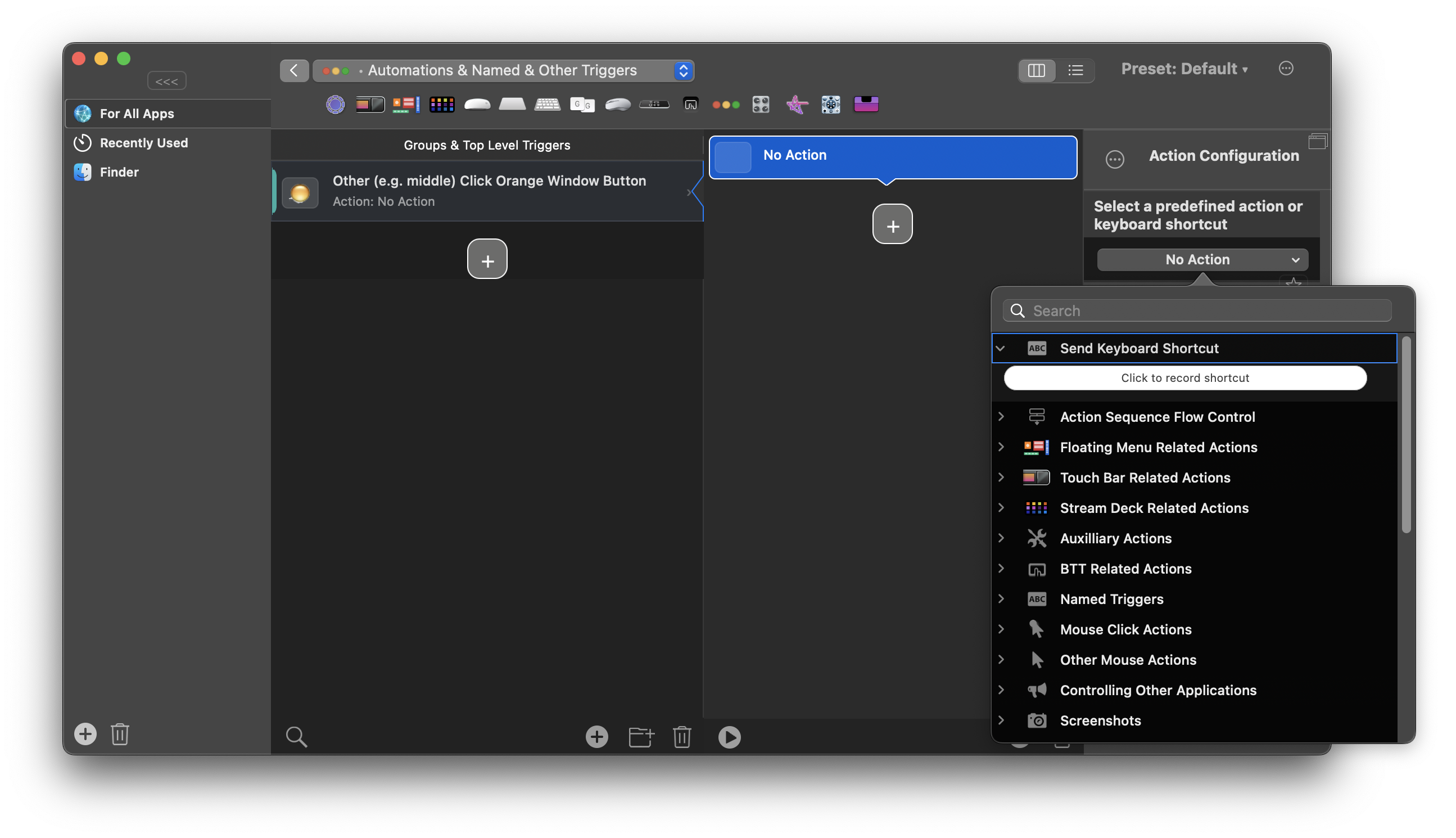Select Recently Used in the sidebar
Image resolution: width=1456 pixels, height=838 pixels.
coord(144,143)
